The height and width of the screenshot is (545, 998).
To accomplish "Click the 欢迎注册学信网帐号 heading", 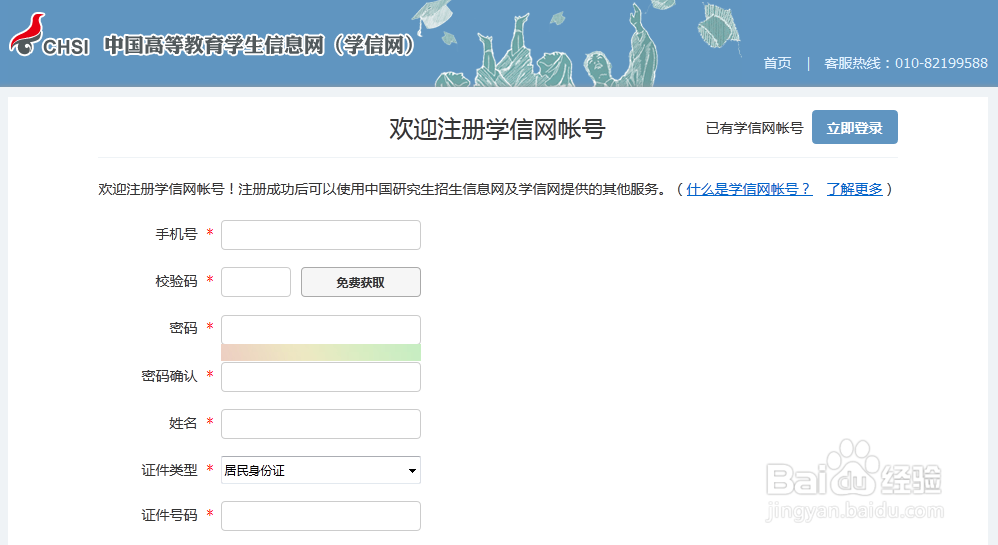I will [x=497, y=129].
